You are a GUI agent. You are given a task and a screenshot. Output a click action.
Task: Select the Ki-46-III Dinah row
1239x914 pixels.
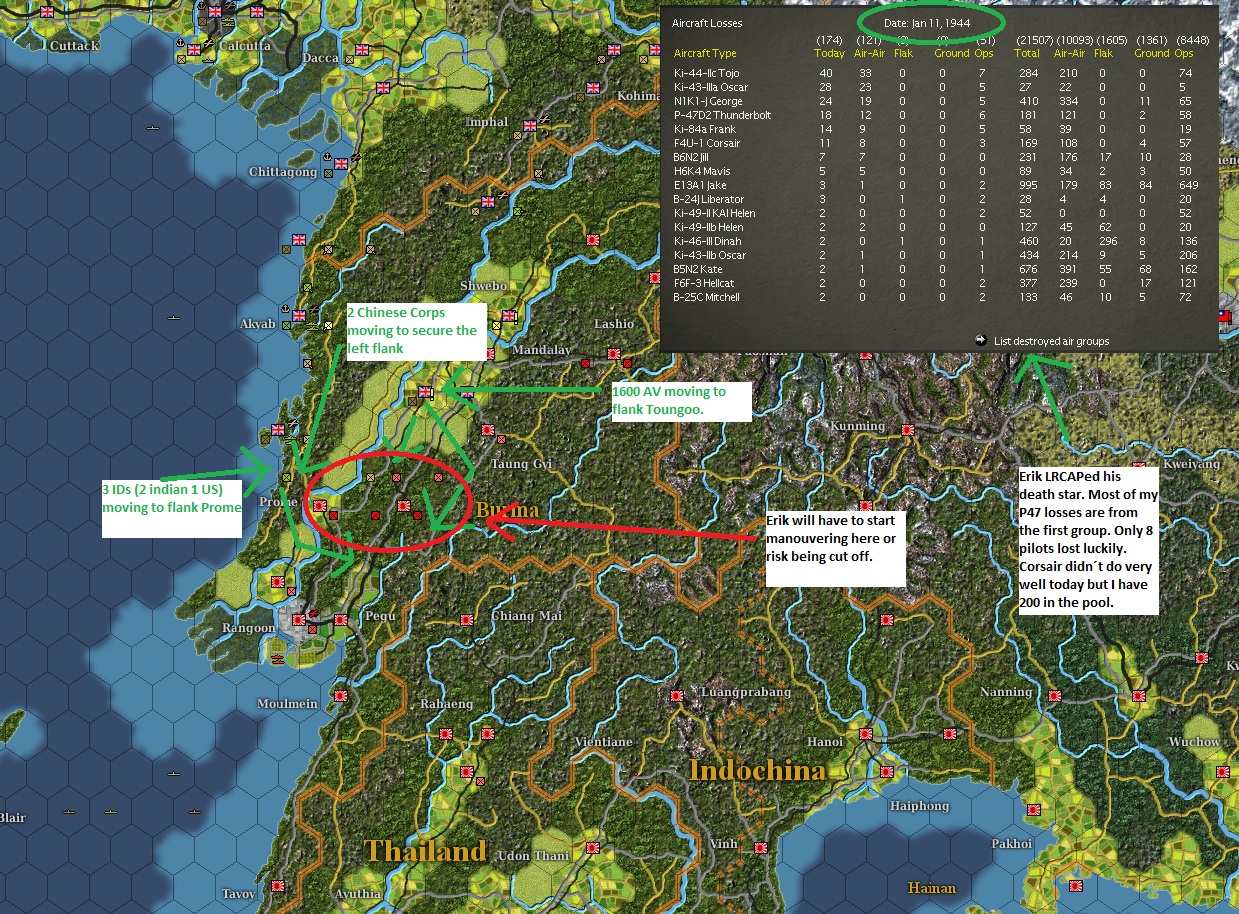935,241
